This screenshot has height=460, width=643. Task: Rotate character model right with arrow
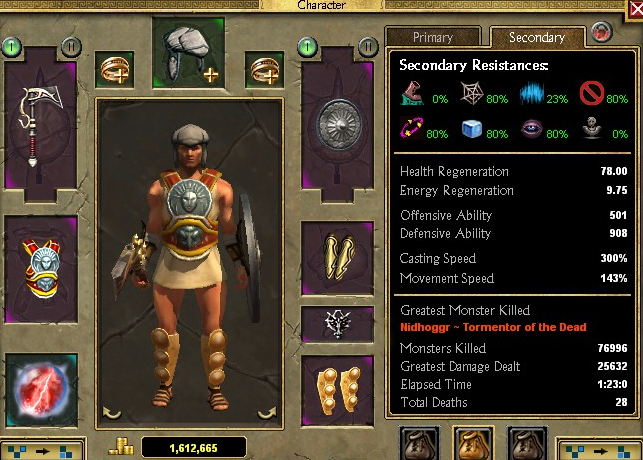(x=267, y=412)
